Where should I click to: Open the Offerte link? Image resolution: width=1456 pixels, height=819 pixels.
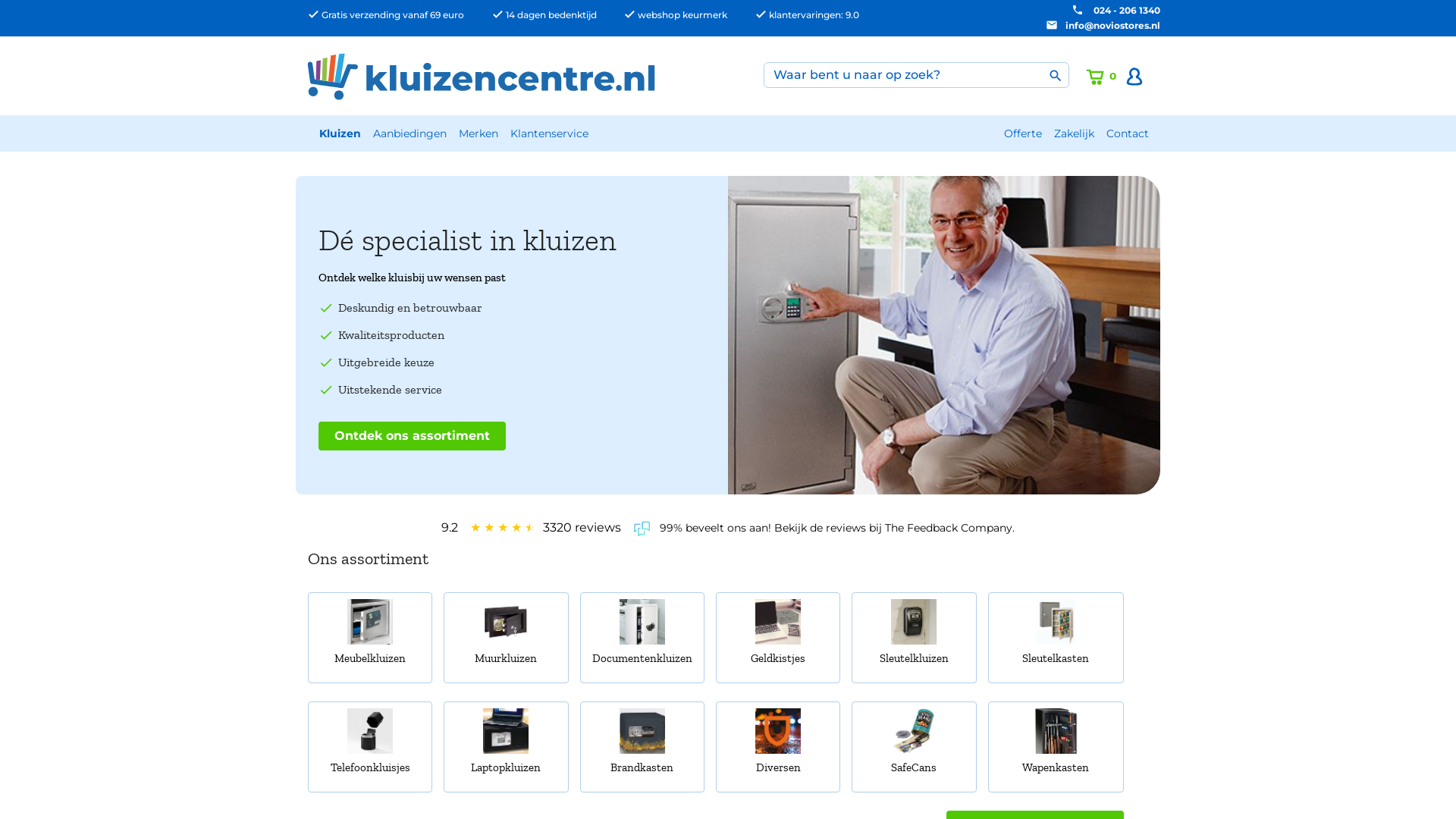pos(1023,133)
